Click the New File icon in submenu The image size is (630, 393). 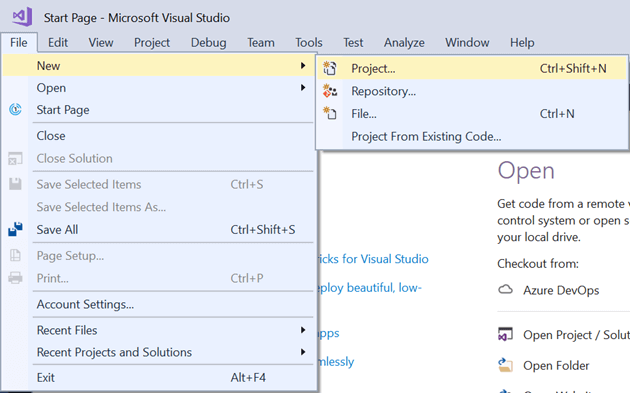pos(330,114)
